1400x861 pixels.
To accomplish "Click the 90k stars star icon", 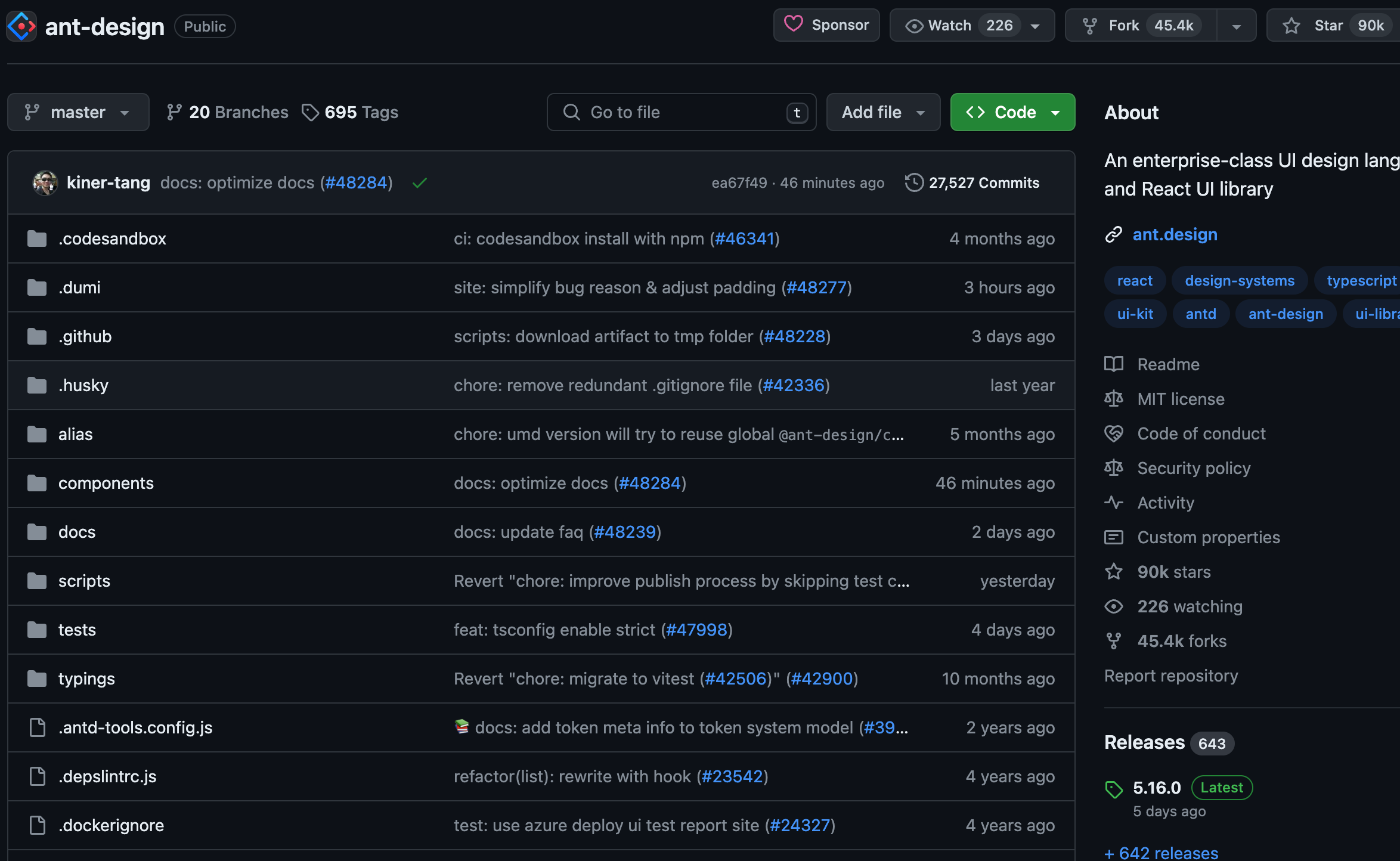I will 1113,571.
